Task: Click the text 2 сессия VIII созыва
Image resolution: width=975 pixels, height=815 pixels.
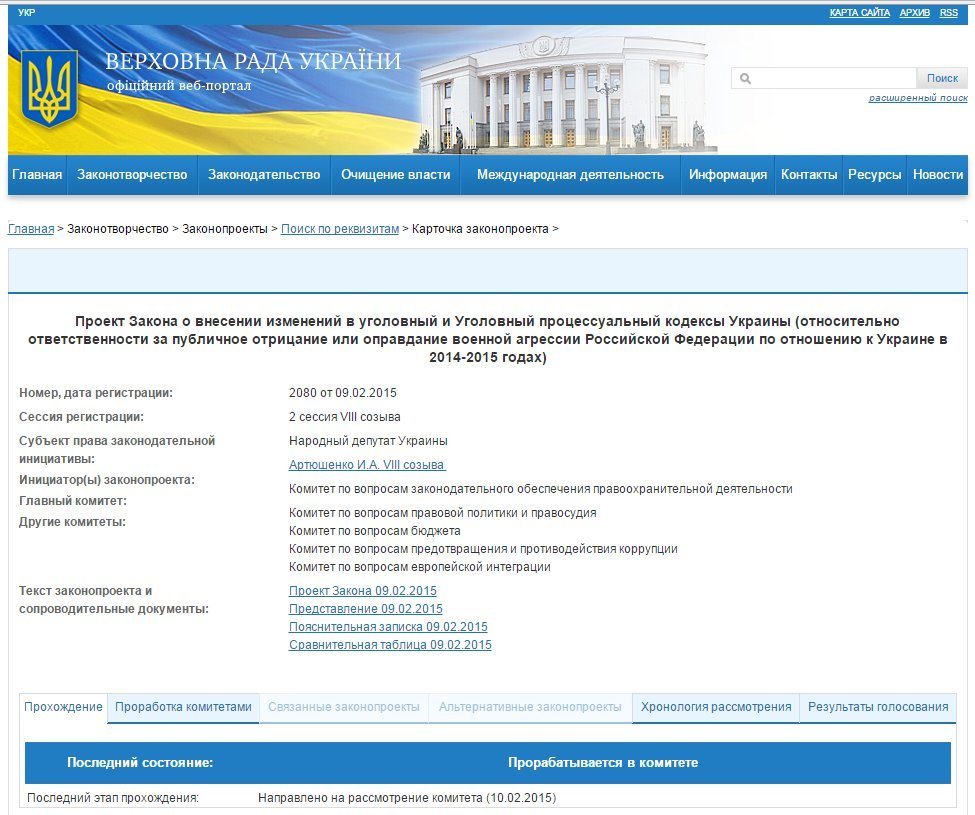Action: (x=344, y=417)
